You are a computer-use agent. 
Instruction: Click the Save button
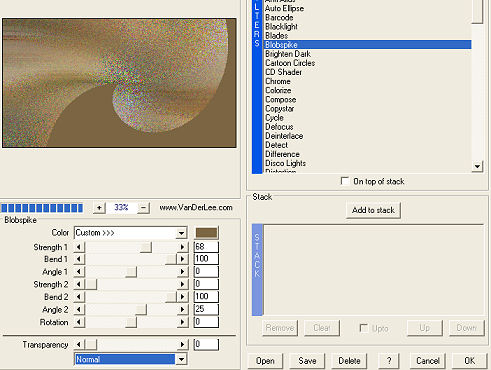point(307,361)
